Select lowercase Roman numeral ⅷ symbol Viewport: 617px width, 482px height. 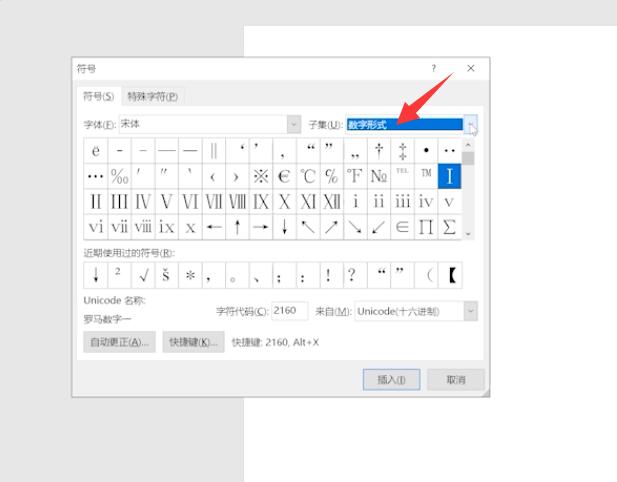pyautogui.click(x=143, y=227)
